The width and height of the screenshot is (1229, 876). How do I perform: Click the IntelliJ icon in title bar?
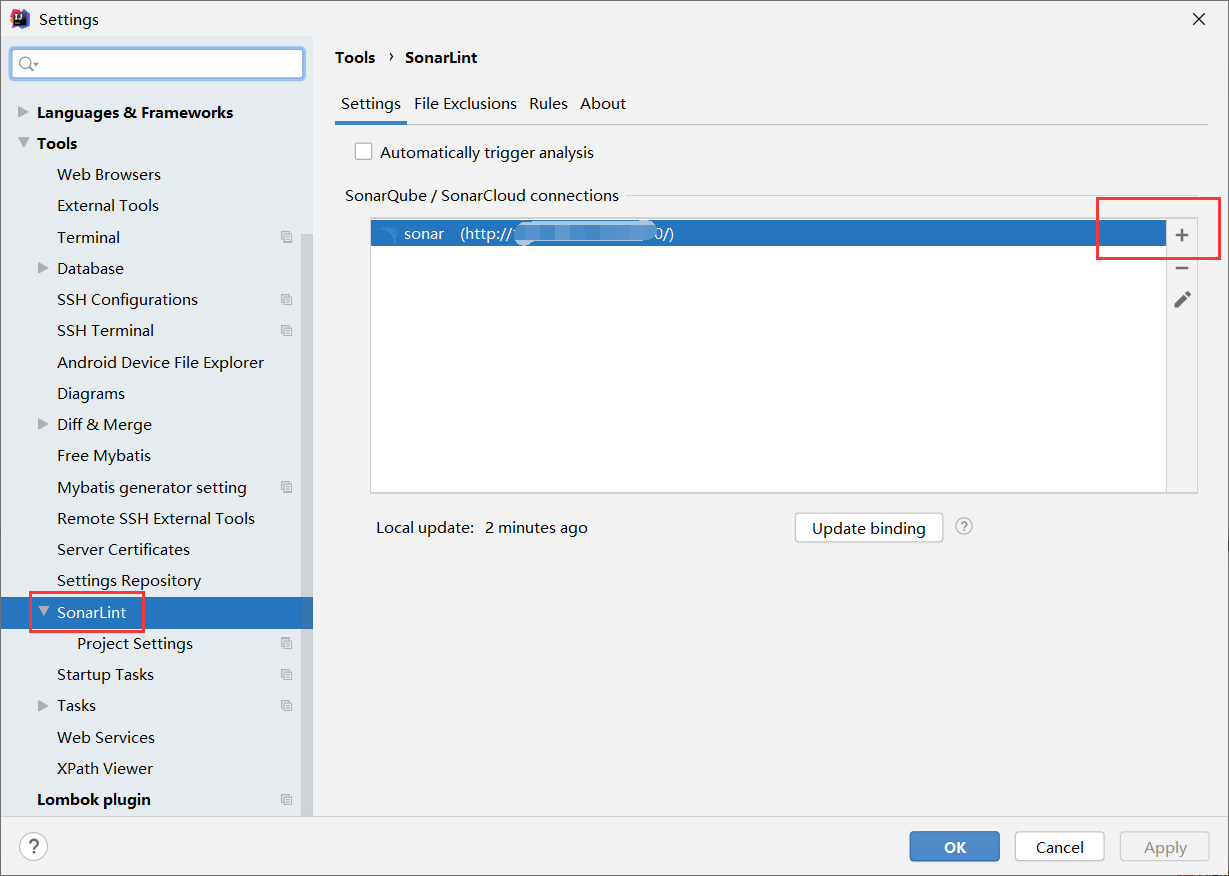[20, 18]
